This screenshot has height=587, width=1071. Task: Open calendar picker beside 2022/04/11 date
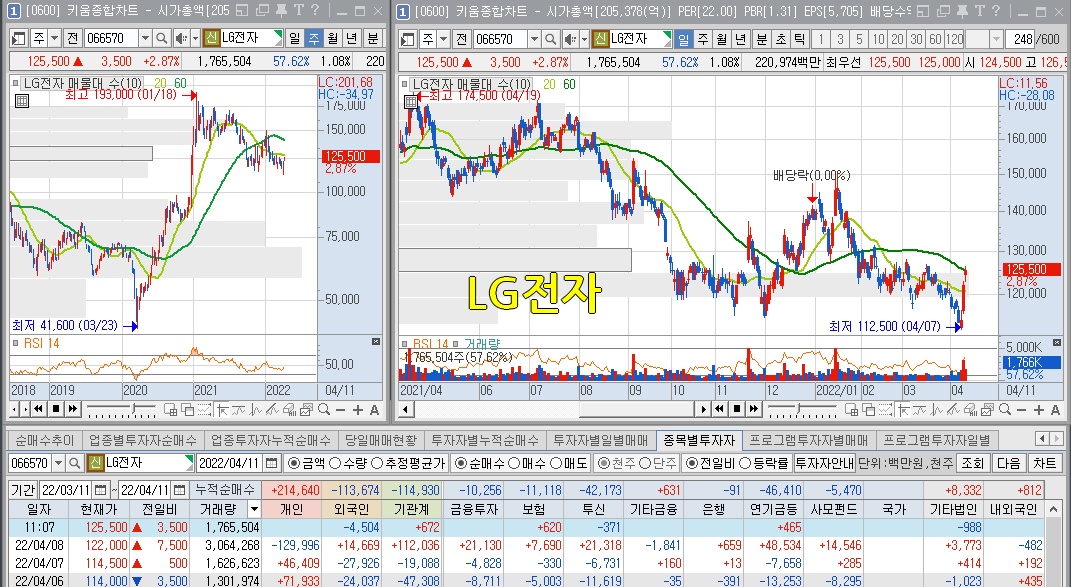click(x=271, y=463)
